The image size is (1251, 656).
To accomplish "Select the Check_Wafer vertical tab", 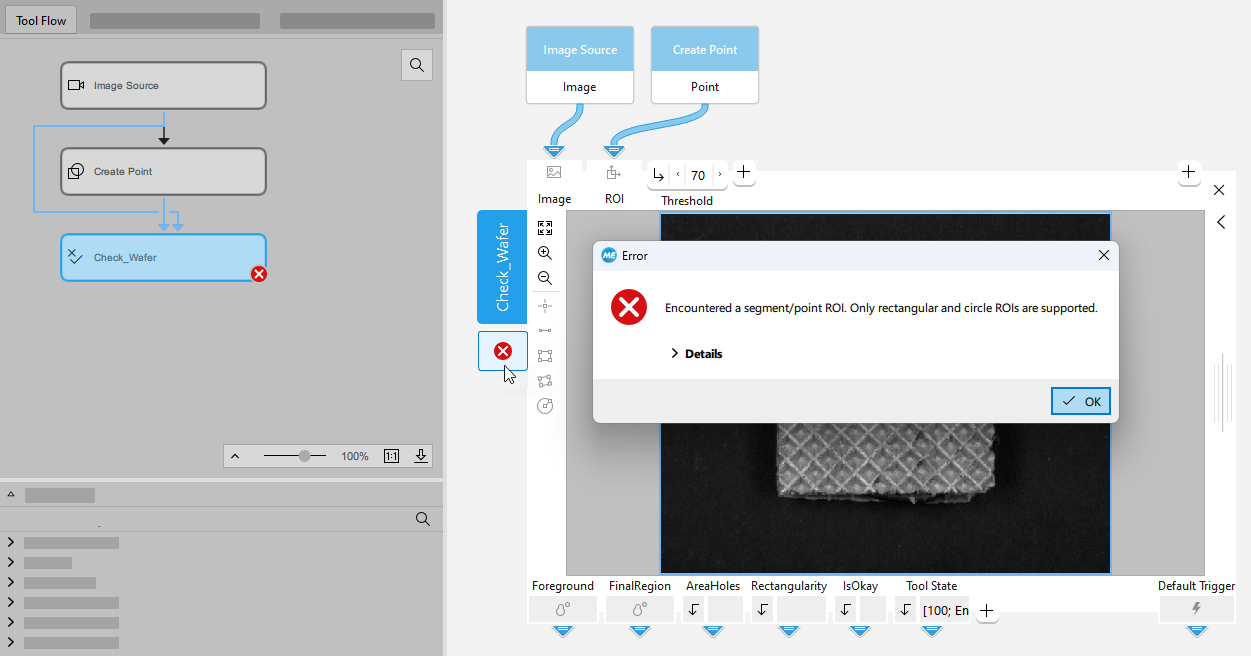I will click(502, 267).
